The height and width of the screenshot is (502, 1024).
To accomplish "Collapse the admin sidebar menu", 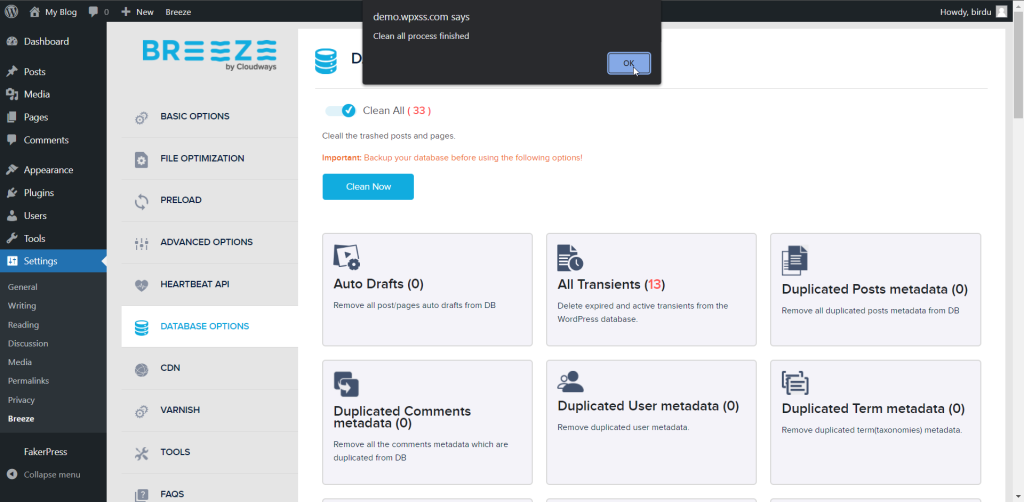I will tap(43, 475).
